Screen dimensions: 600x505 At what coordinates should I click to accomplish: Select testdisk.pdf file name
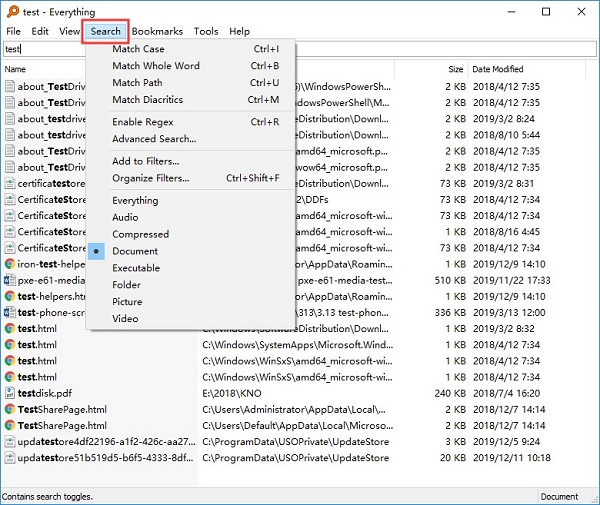(x=45, y=393)
